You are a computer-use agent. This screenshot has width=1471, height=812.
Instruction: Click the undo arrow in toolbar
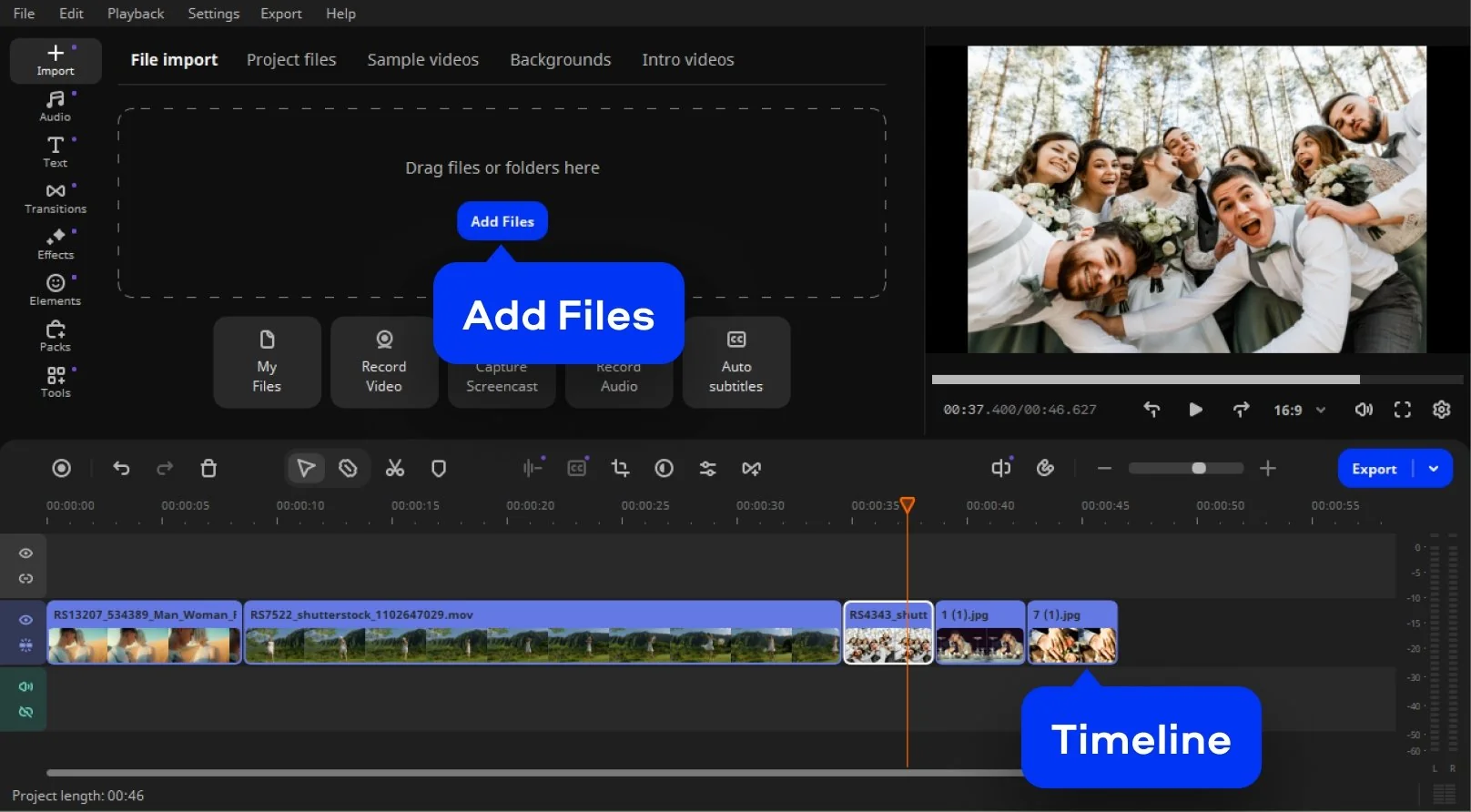point(121,468)
